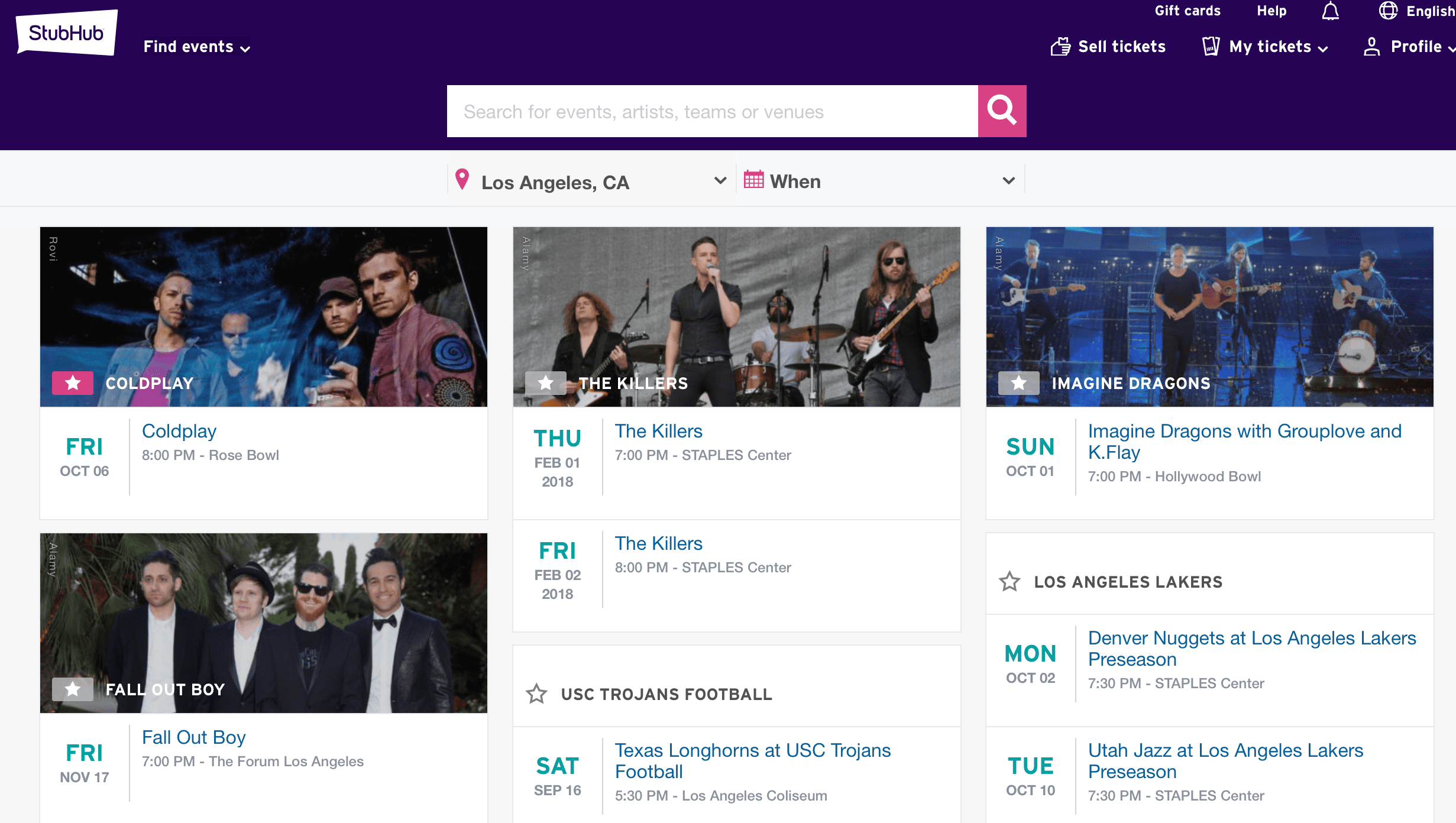Favorite Los Angeles Lakers with star
The height and width of the screenshot is (823, 1456).
click(x=1010, y=582)
